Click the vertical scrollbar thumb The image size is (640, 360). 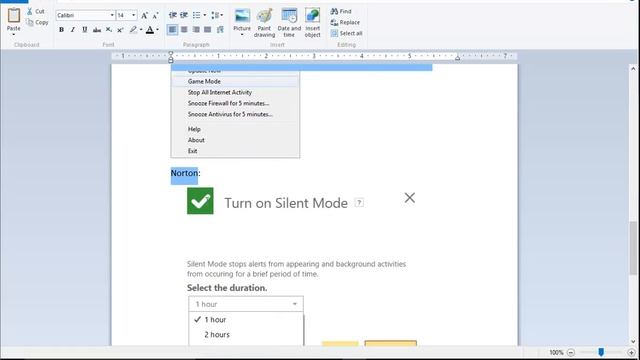point(633,248)
